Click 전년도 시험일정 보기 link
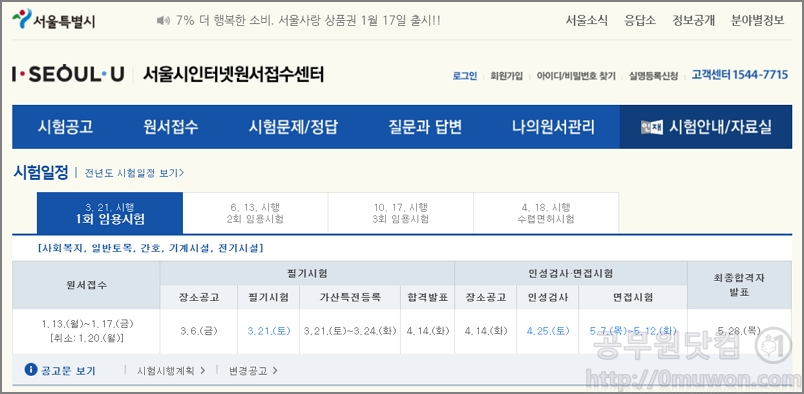This screenshot has height=394, width=804. click(x=134, y=173)
